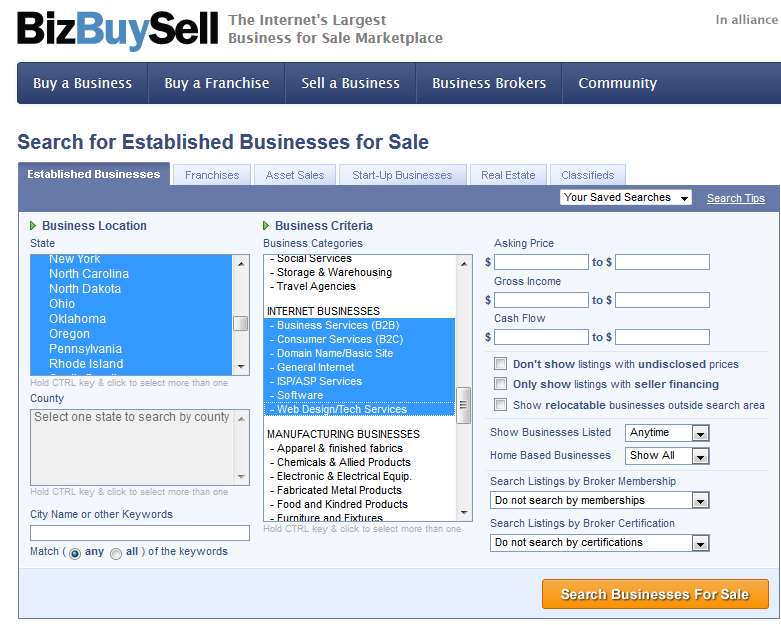Click the Business Categories scroll up arrow
Viewport: 781px width, 625px height.
pos(464,263)
